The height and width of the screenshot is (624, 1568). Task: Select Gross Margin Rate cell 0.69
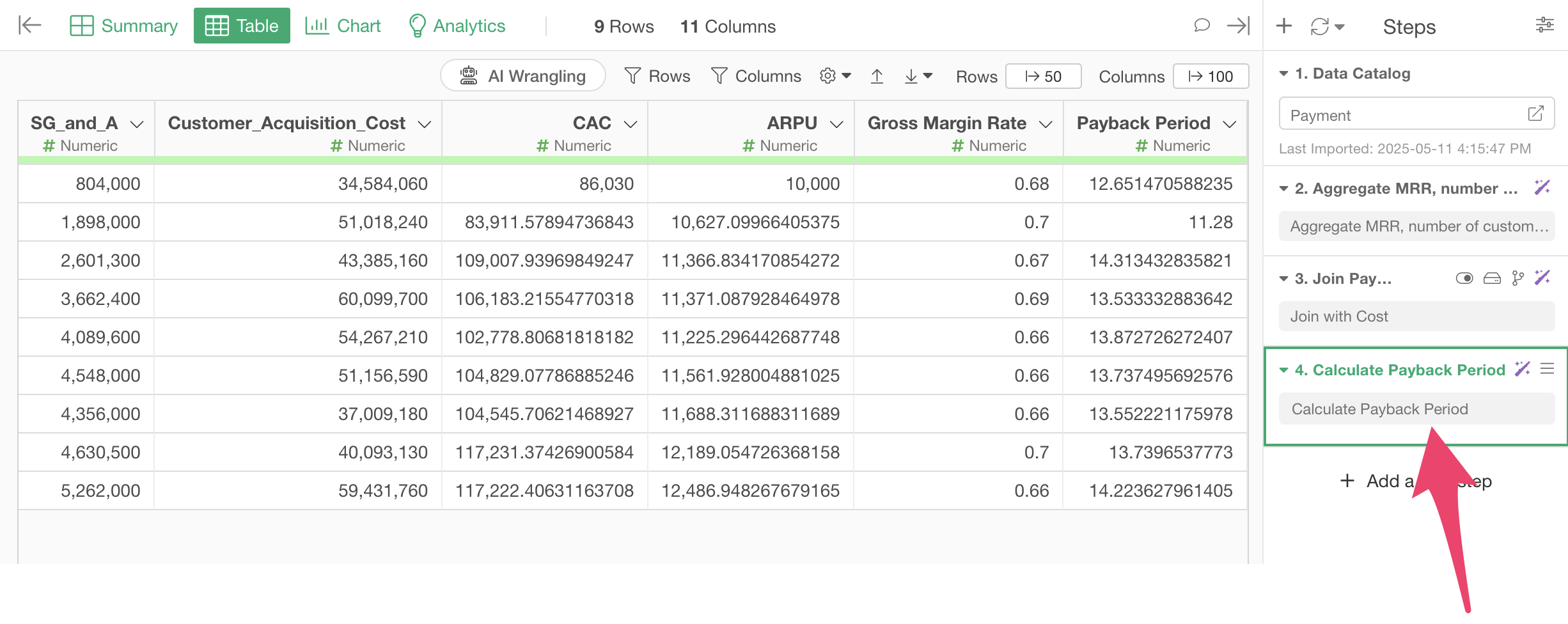(x=959, y=299)
